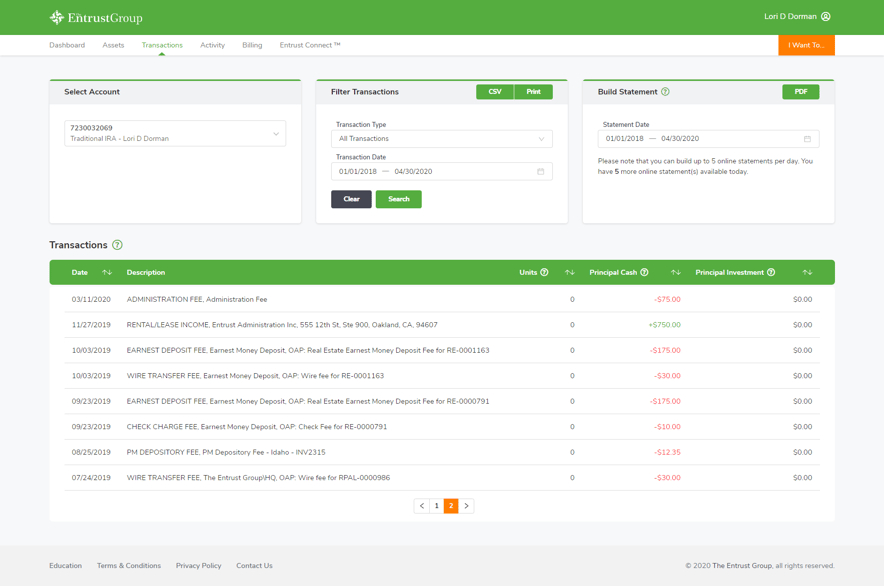Switch to the Assets tab
Screen dimensions: 884x586
pos(113,45)
